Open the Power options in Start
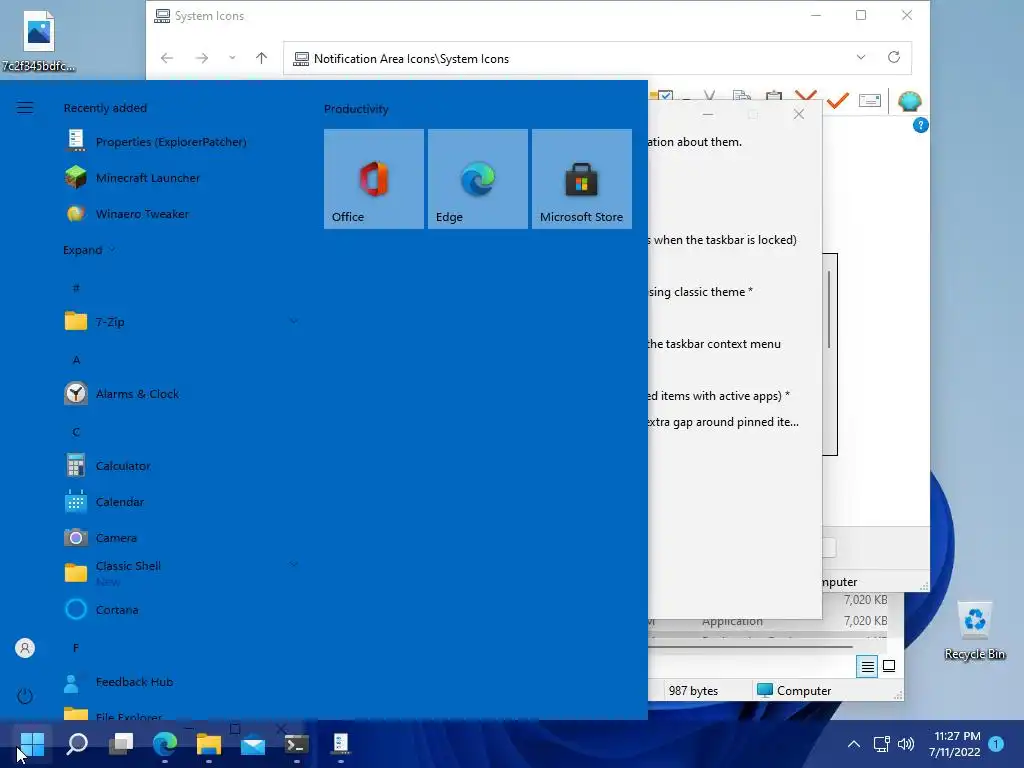1024x768 pixels. click(25, 696)
